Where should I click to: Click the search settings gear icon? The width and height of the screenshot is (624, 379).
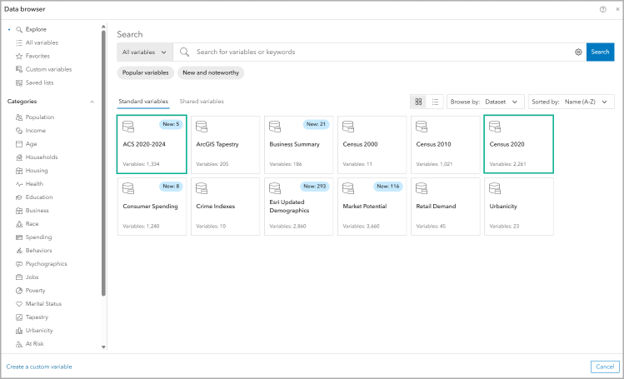coord(578,52)
